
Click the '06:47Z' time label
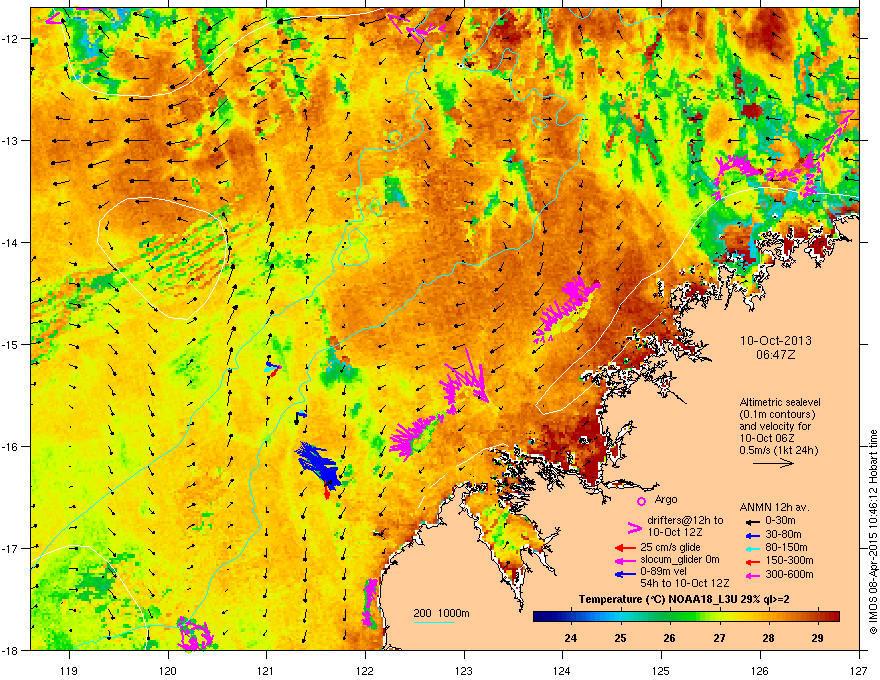[x=776, y=355]
